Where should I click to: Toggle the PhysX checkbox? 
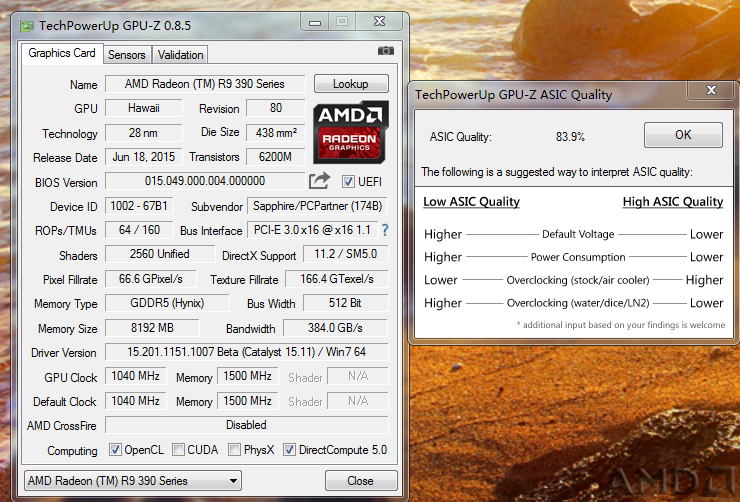click(234, 450)
